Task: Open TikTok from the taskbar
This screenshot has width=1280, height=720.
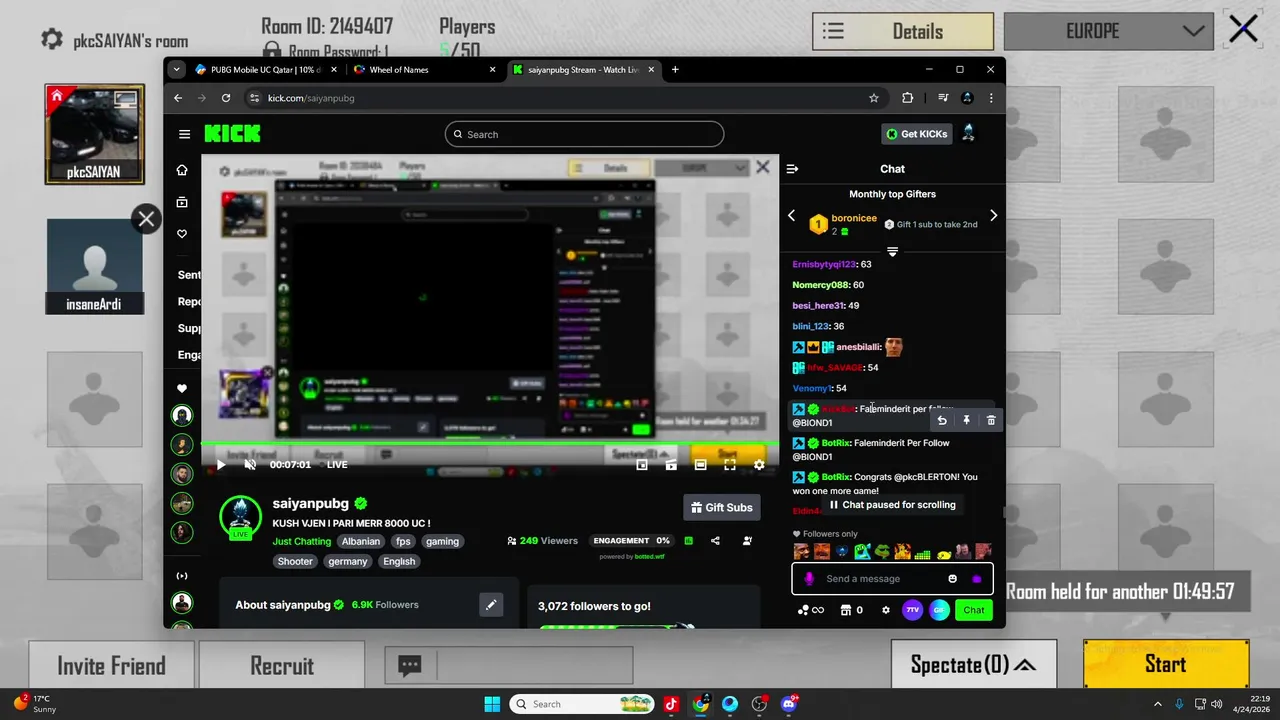Action: [x=671, y=704]
